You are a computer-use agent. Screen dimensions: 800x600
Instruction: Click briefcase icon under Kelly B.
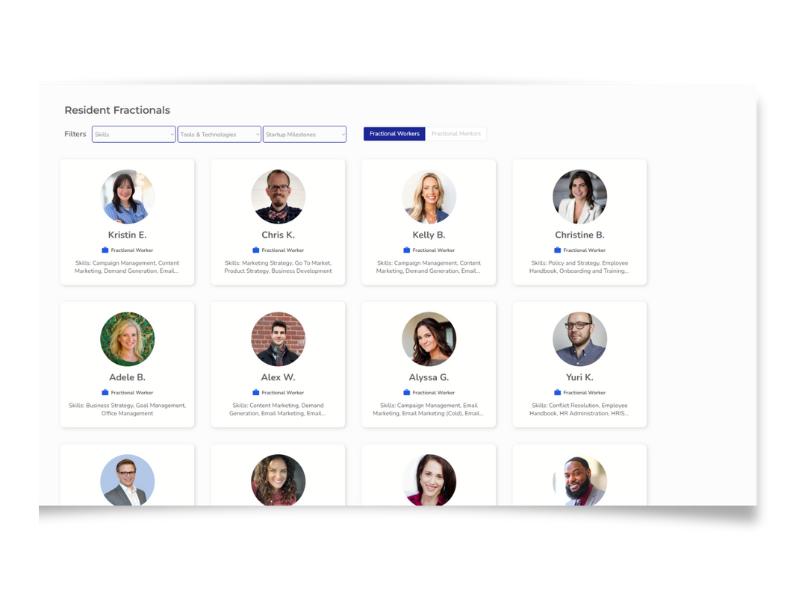[407, 250]
